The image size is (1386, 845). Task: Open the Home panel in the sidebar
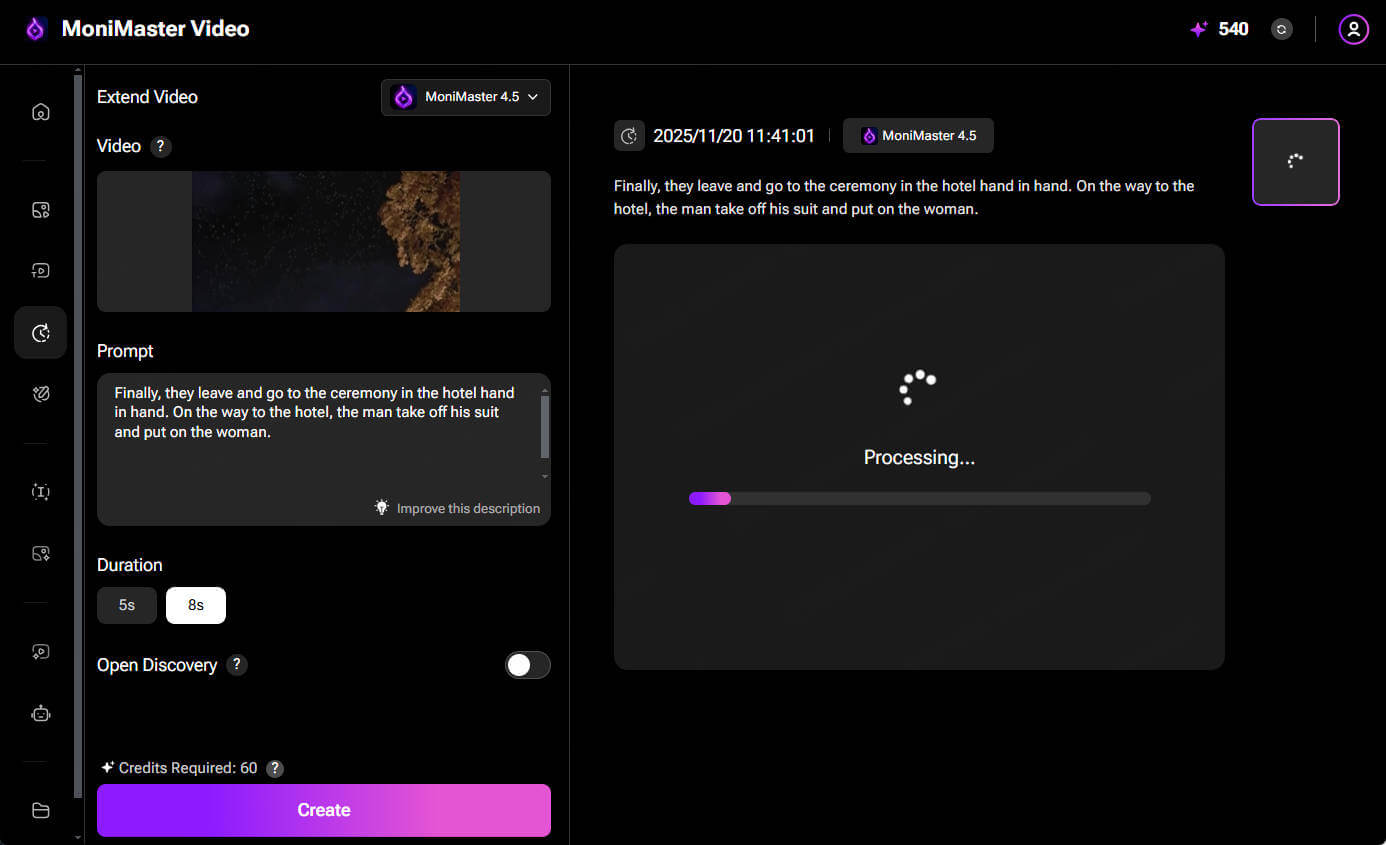(40, 111)
